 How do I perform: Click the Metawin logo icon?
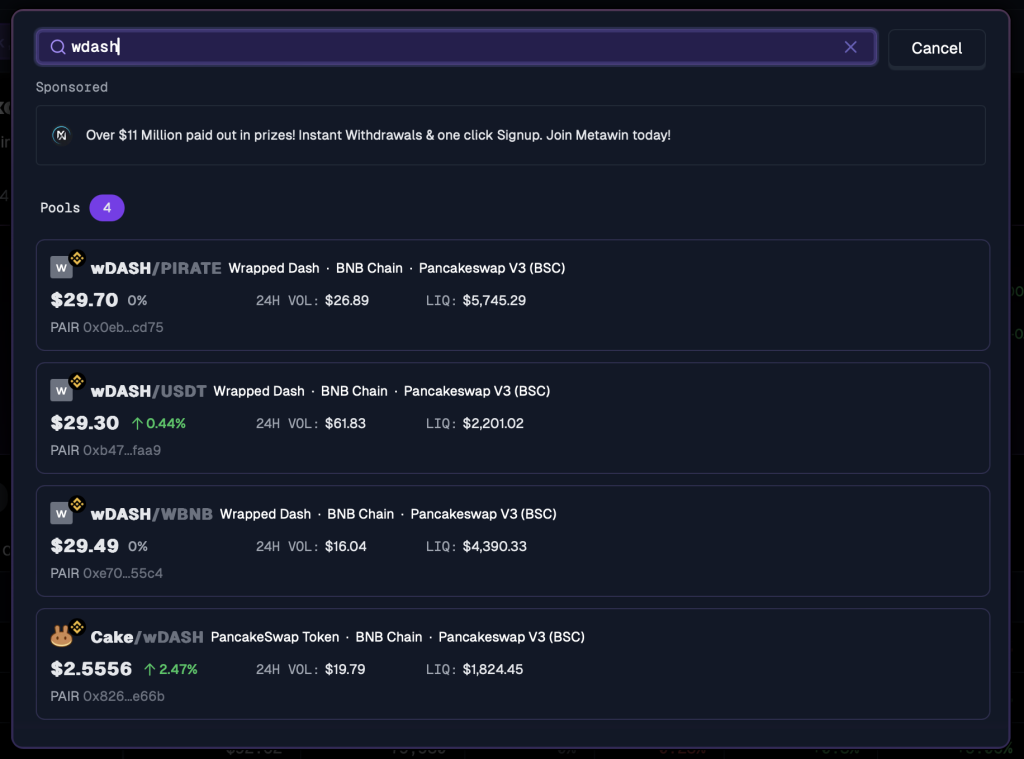(x=61, y=135)
